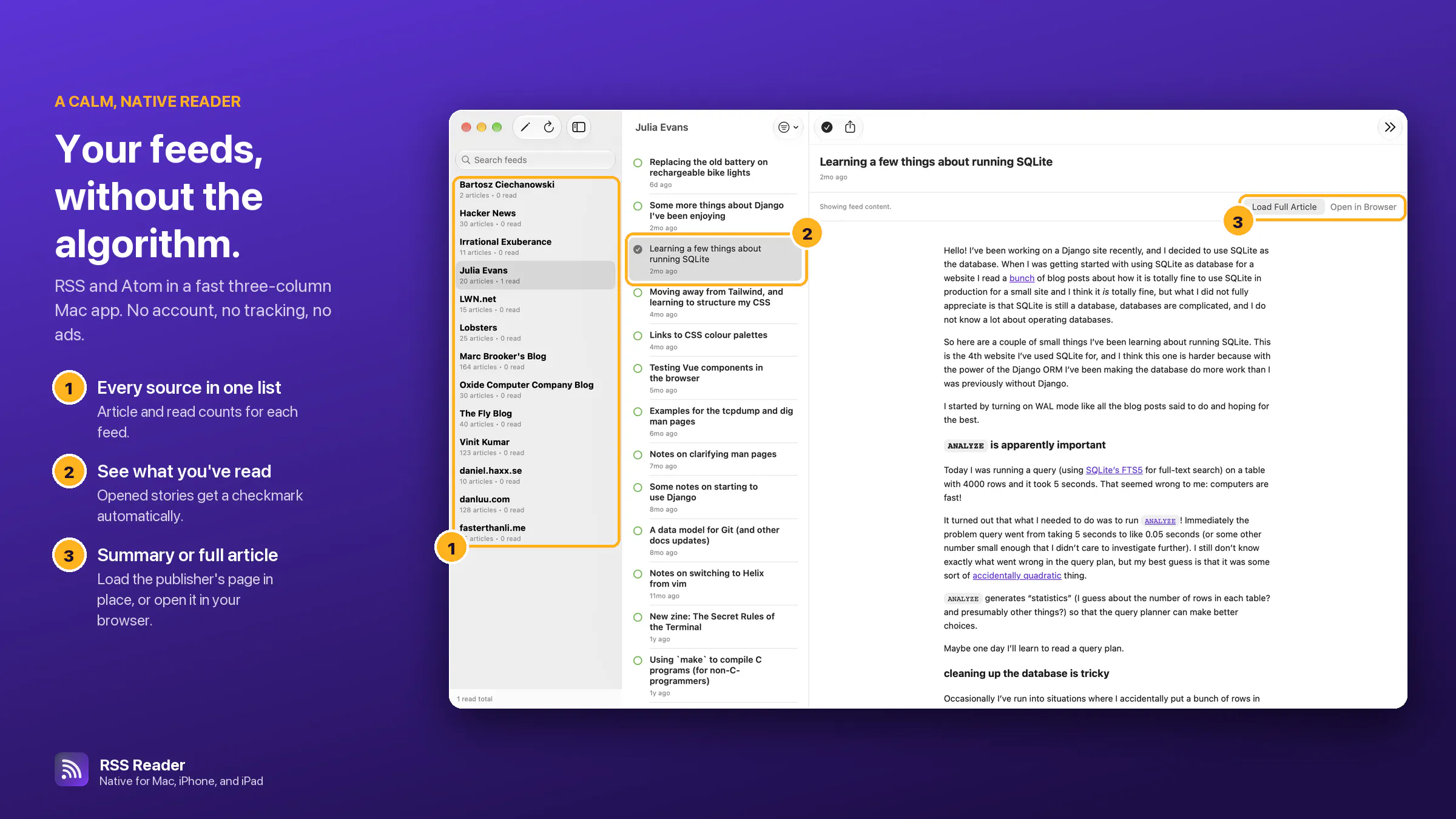Select the daniel.haxx.se feed
The image size is (1456, 819).
point(535,475)
